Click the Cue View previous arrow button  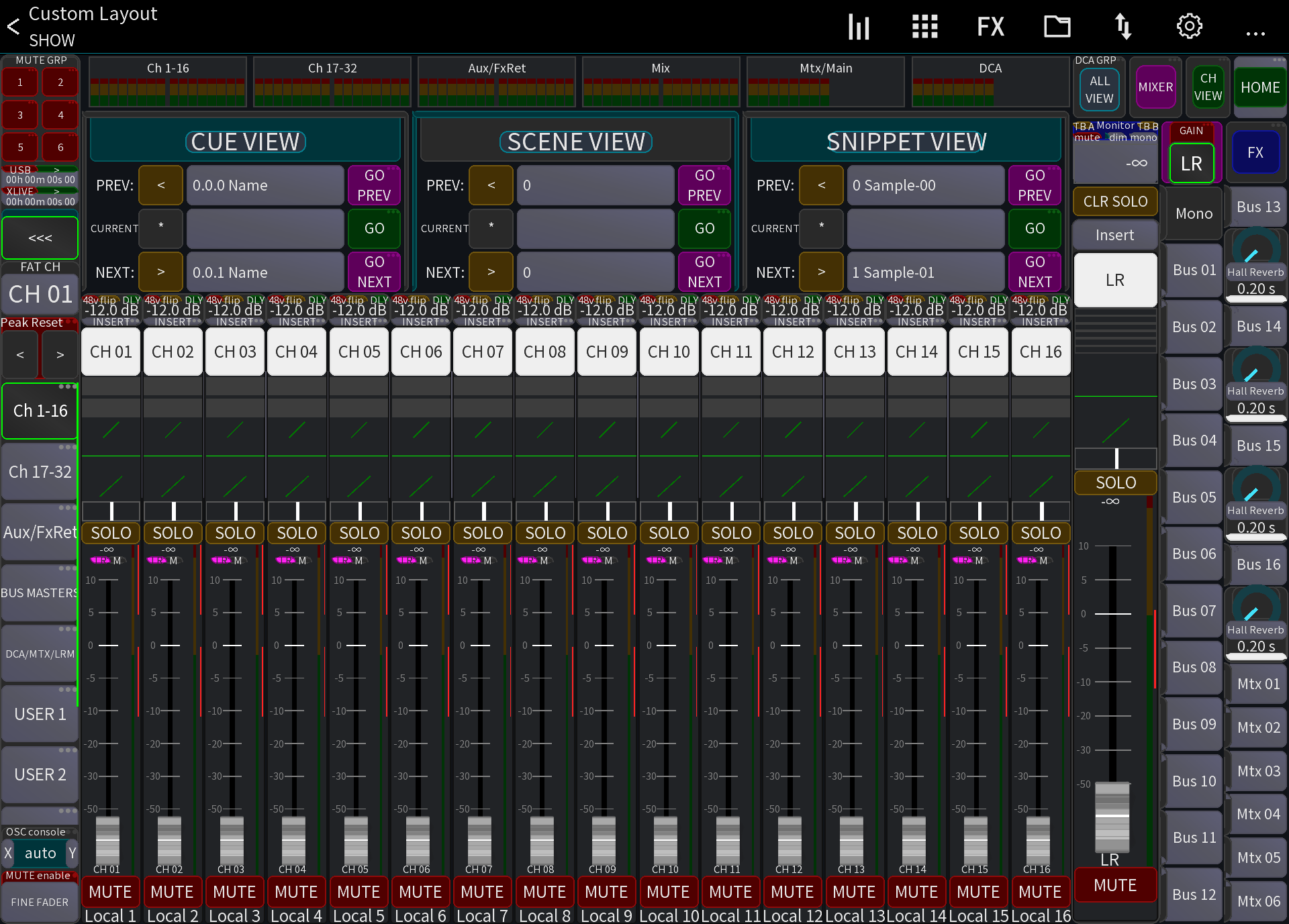(160, 185)
